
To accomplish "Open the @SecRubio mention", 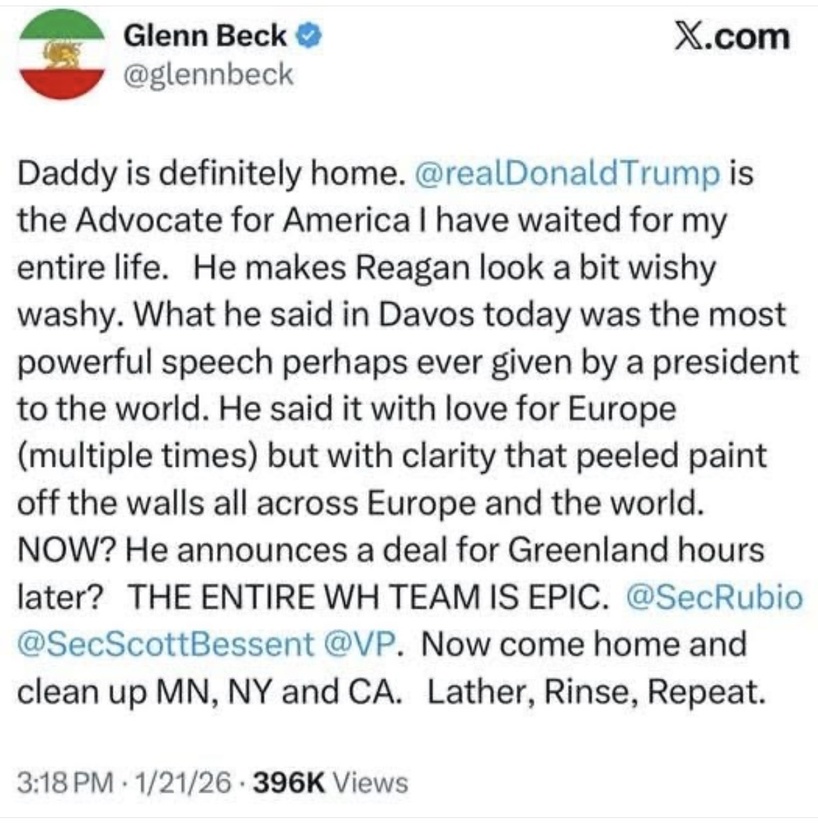I will point(712,597).
